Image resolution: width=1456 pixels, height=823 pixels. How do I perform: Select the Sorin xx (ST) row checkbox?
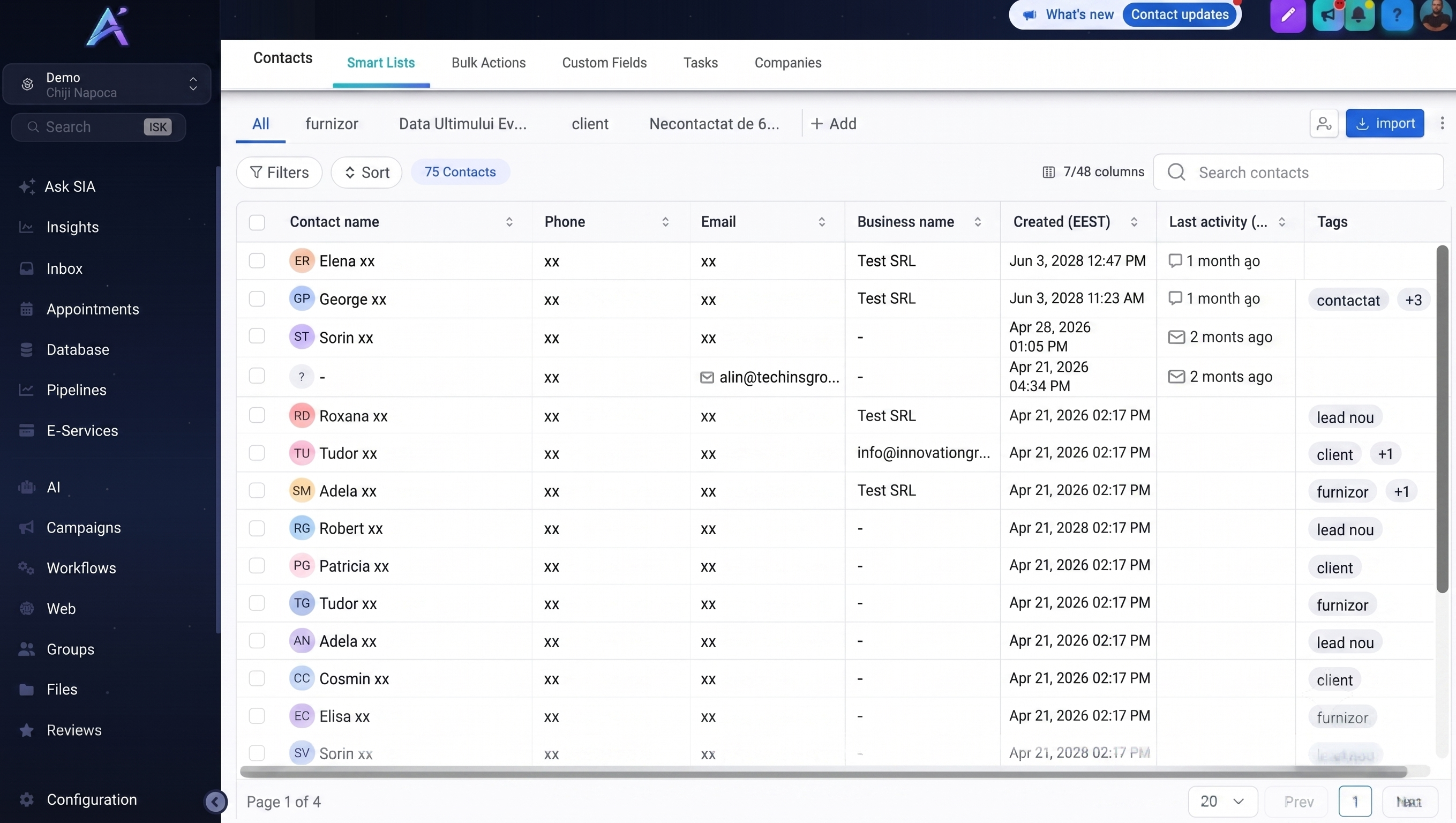click(257, 336)
